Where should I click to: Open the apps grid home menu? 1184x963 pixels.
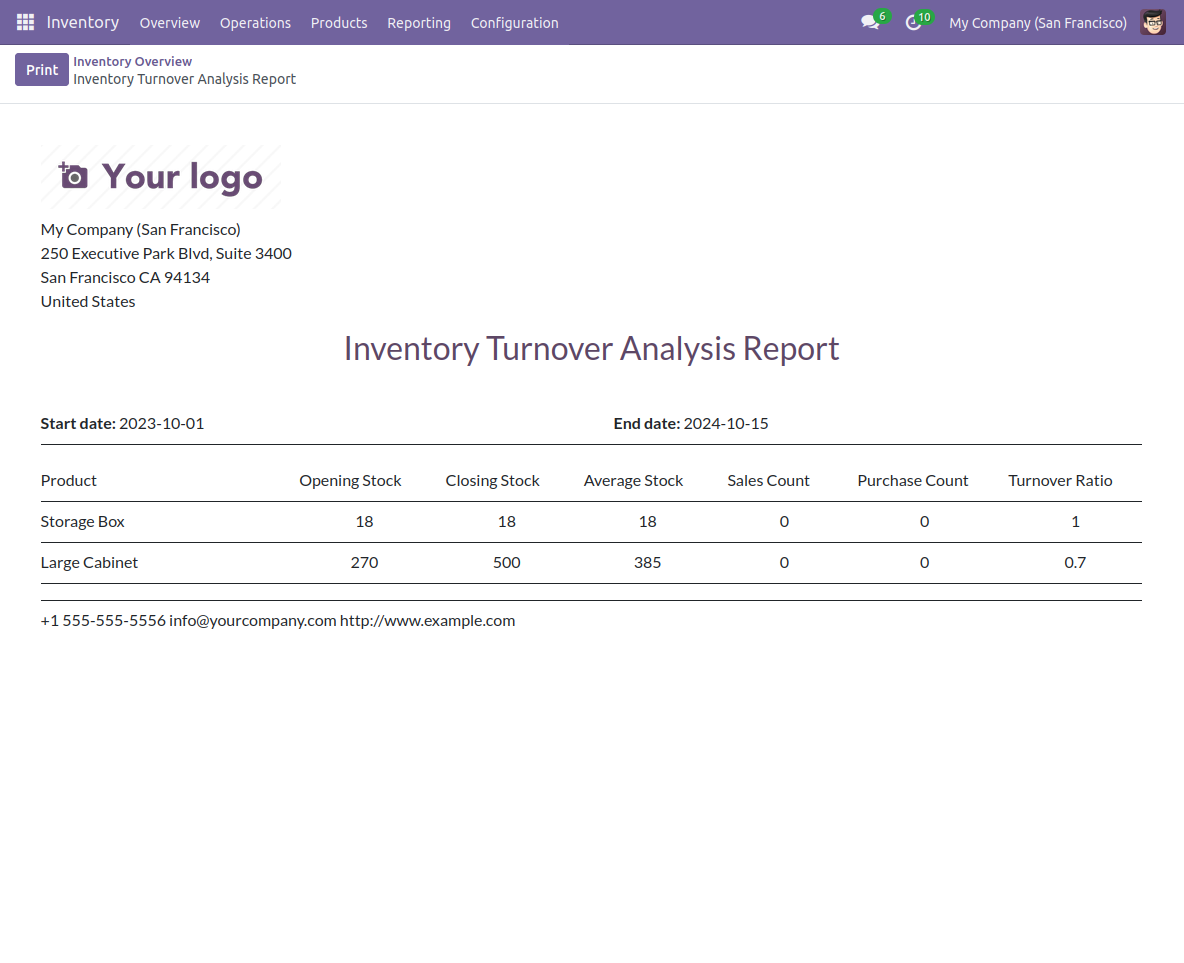(25, 22)
